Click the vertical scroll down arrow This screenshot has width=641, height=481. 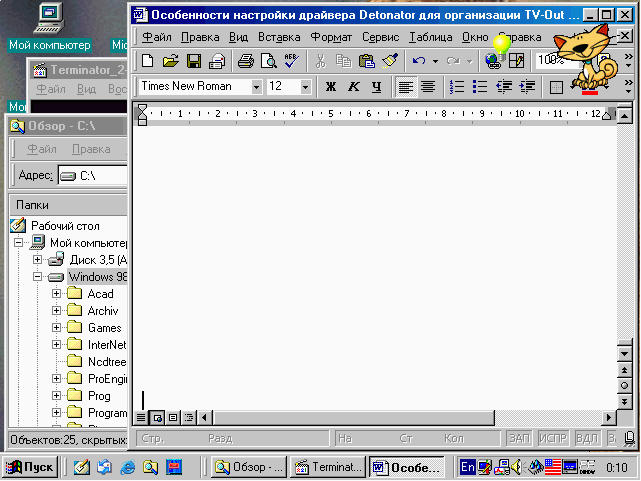point(624,353)
